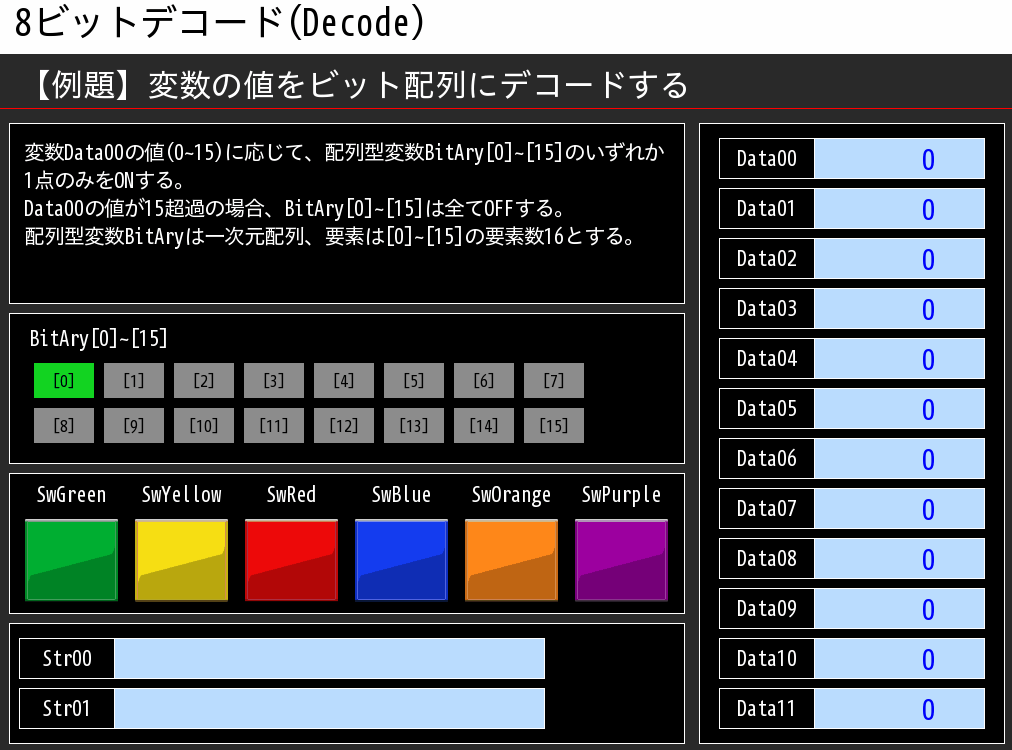Toggle the BitAry [8] bit
Image resolution: width=1012 pixels, height=750 pixels.
click(x=63, y=425)
